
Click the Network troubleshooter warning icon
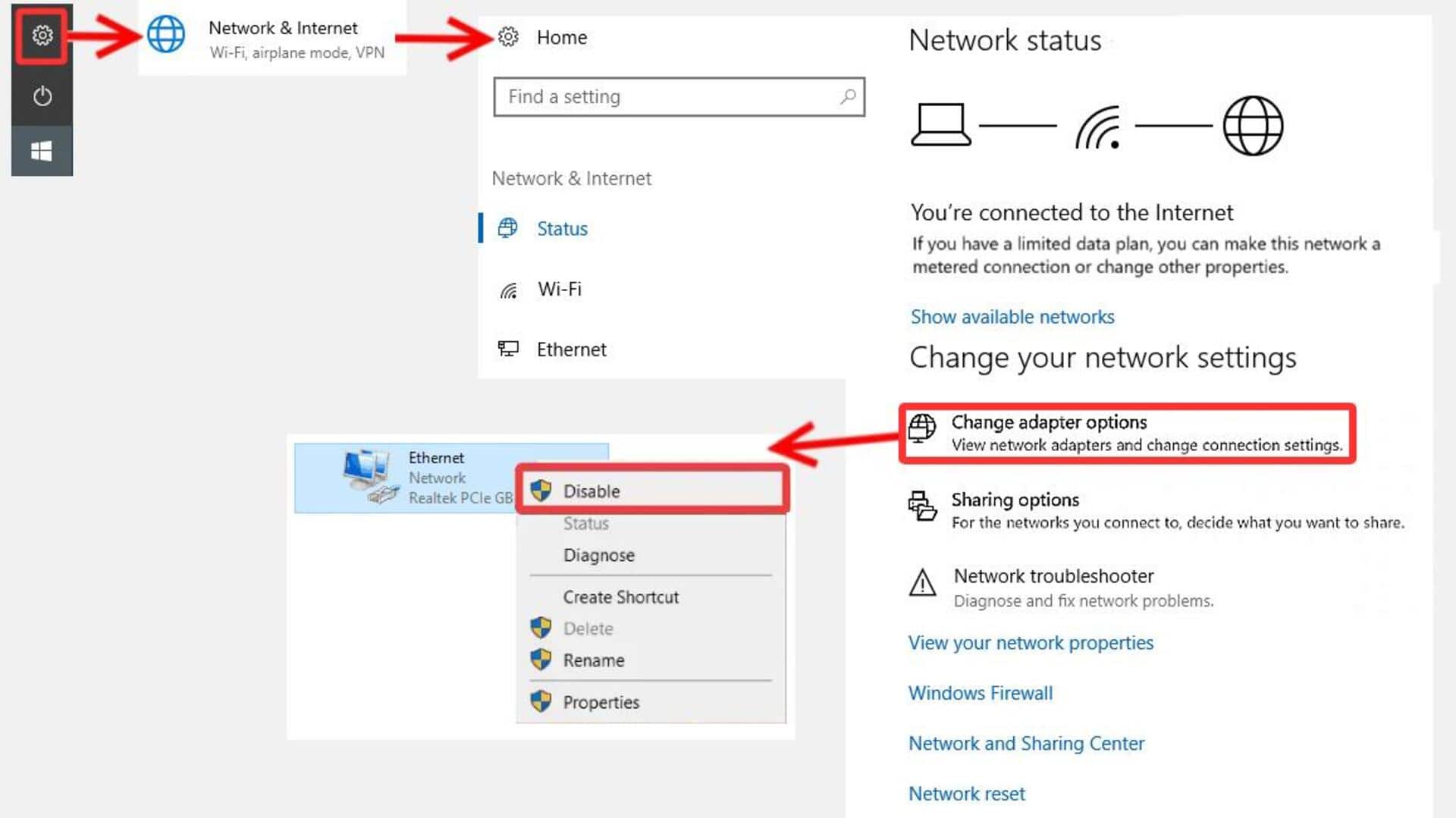[922, 582]
